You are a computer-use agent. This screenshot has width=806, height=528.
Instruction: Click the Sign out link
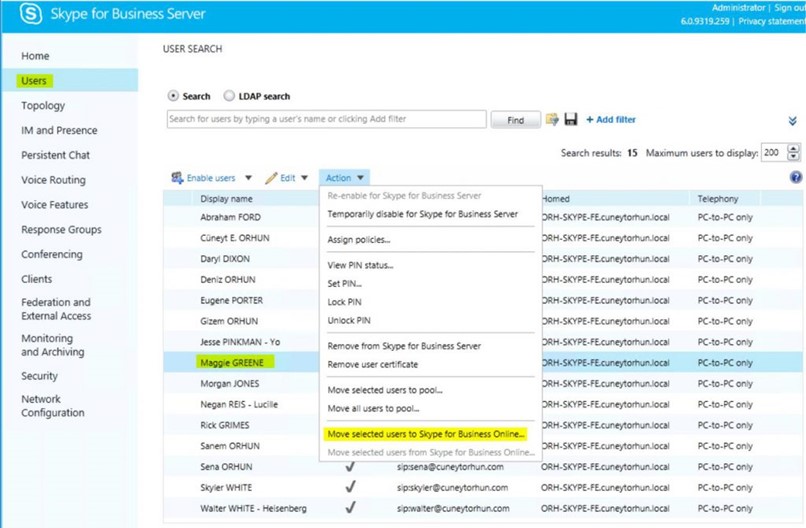tap(790, 8)
